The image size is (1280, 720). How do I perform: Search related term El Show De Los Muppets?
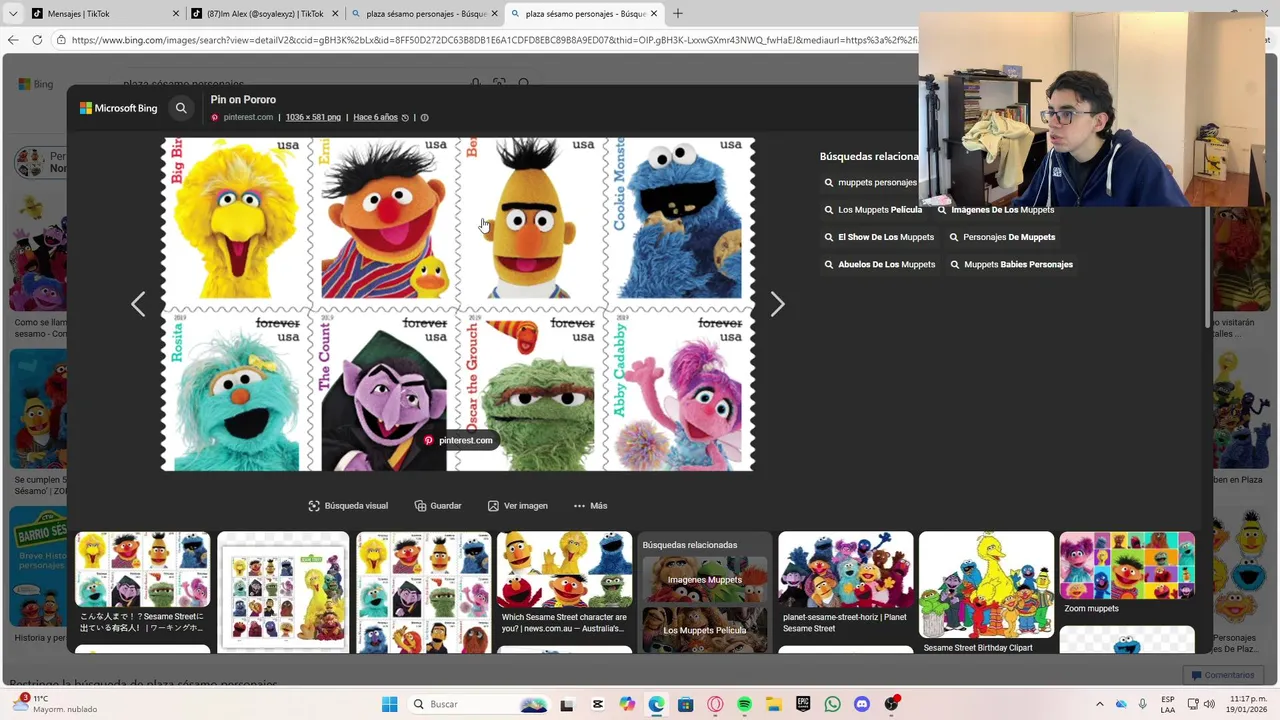pyautogui.click(x=878, y=237)
